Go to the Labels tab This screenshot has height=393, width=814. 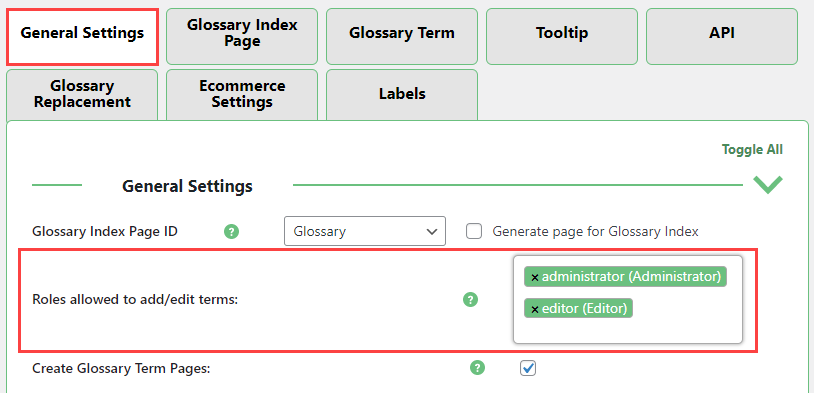pos(402,94)
